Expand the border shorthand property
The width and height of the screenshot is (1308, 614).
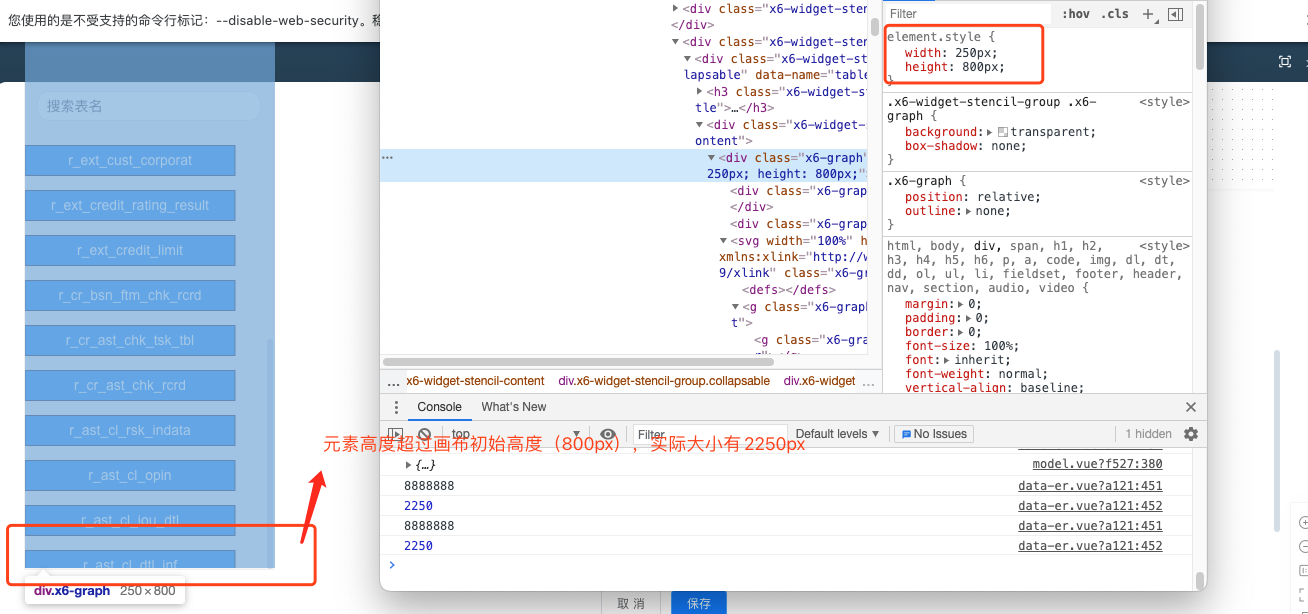click(x=961, y=332)
